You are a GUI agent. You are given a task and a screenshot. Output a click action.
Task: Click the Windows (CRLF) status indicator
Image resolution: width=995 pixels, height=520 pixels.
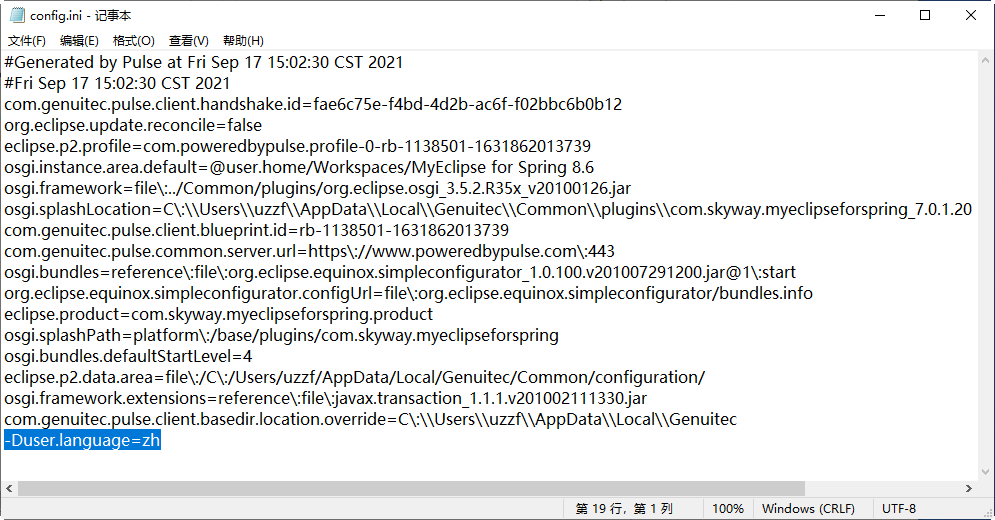pyautogui.click(x=810, y=509)
